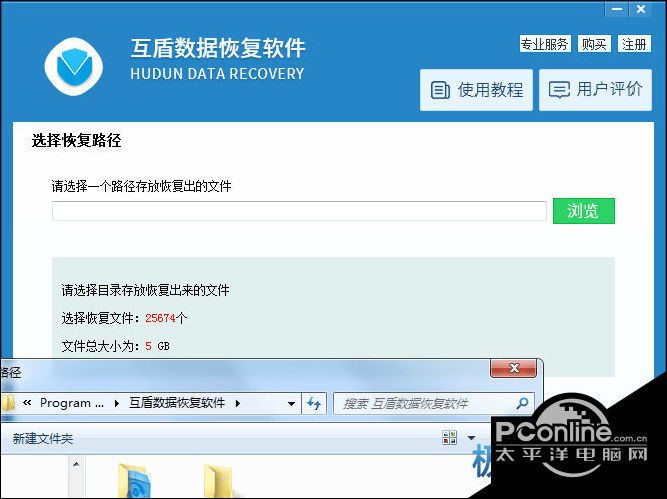Image resolution: width=667 pixels, height=499 pixels.
Task: Select the folder icon containing blue file
Action: coord(134,481)
